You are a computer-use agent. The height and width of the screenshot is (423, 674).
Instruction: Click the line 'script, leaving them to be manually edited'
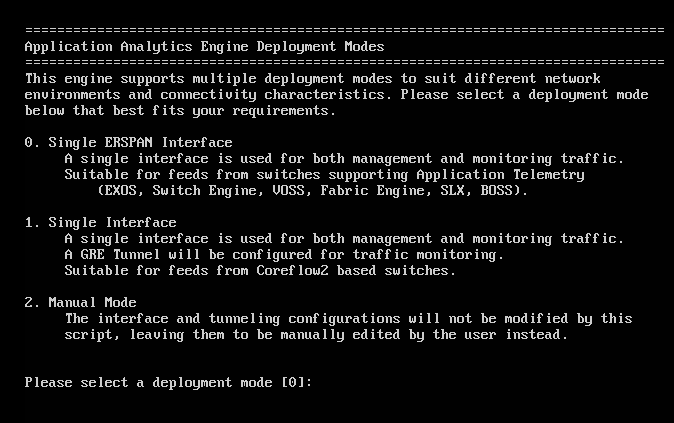click(x=316, y=334)
